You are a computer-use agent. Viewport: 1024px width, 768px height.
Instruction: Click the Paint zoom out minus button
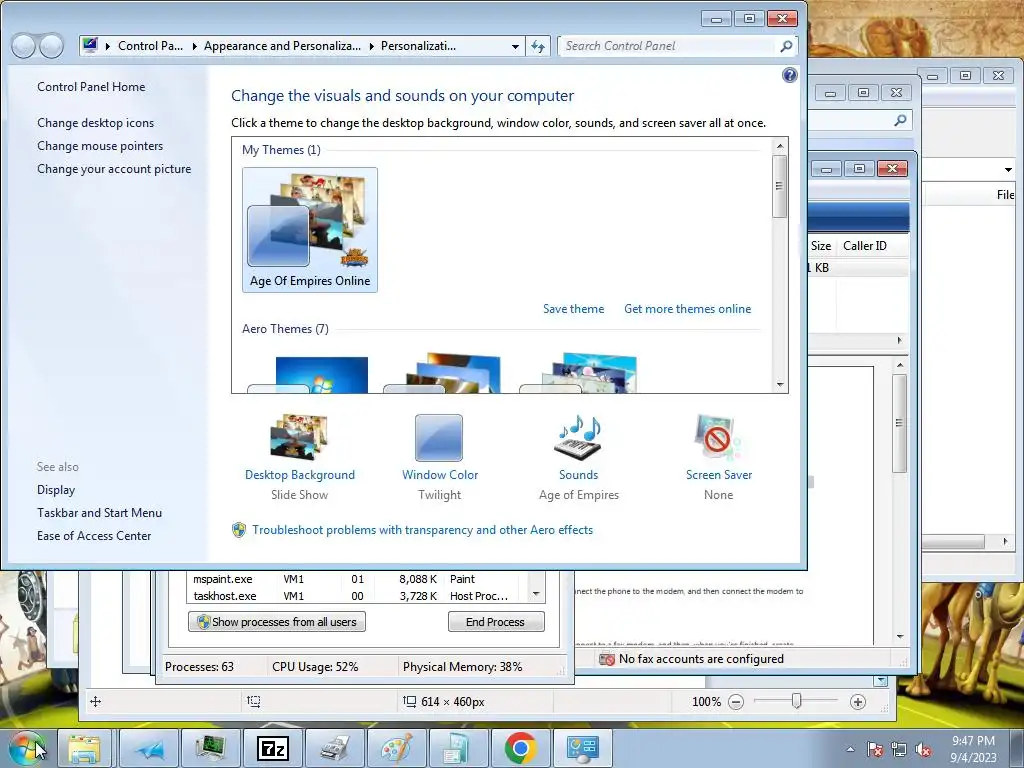pyautogui.click(x=736, y=702)
